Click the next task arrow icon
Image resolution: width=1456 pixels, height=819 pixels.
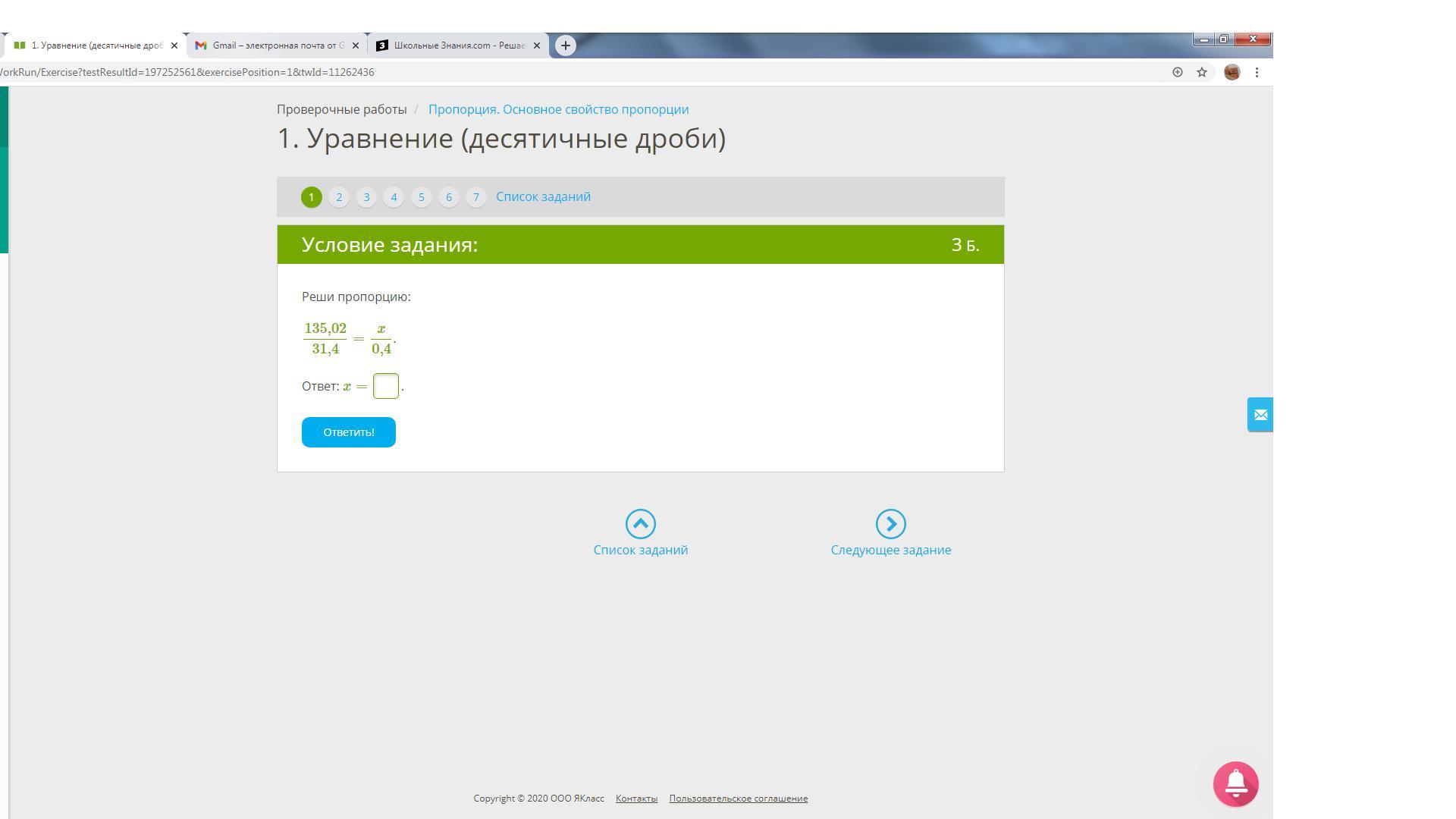[x=890, y=523]
